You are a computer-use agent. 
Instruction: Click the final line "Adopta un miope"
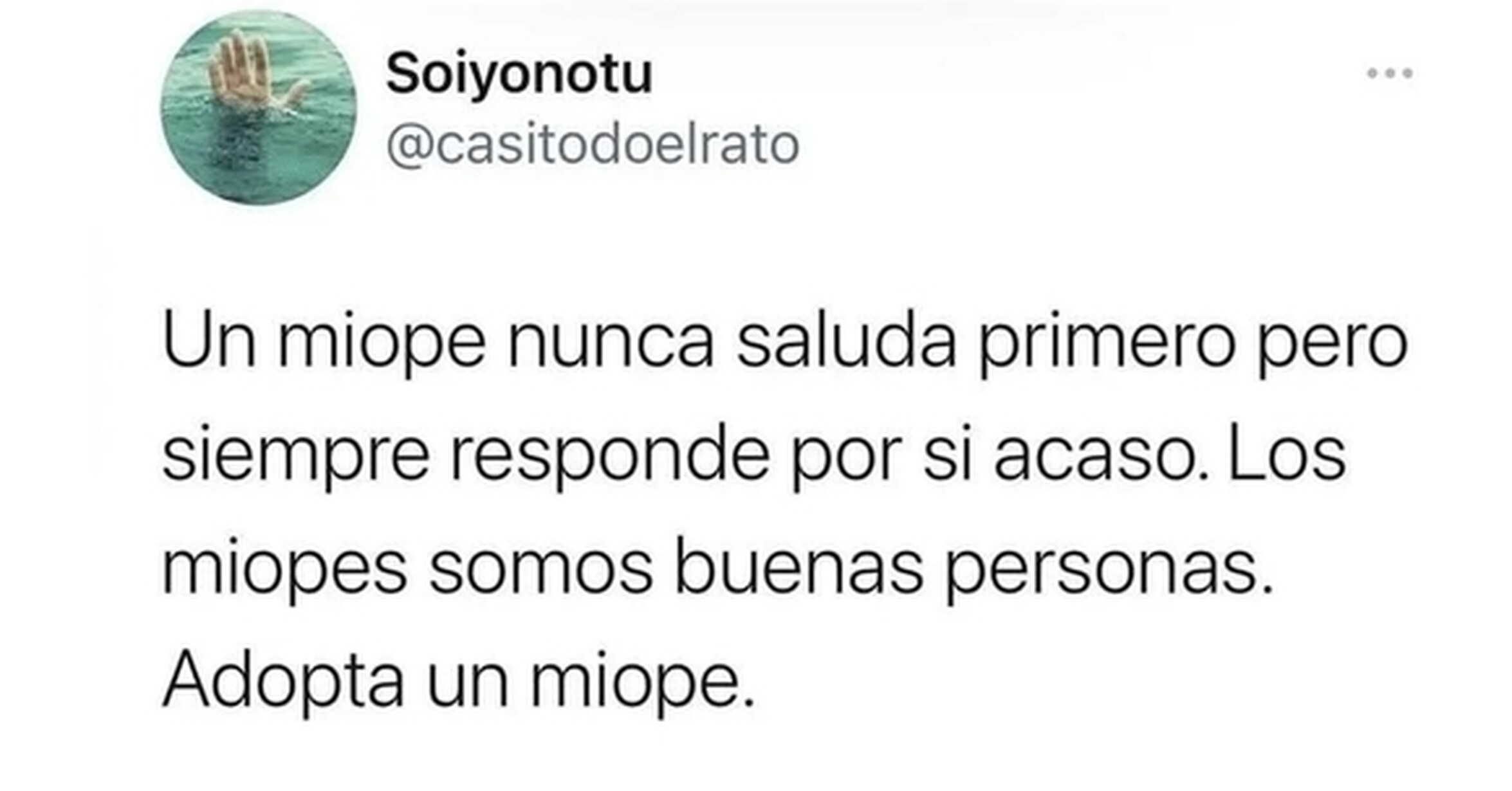coord(458,680)
